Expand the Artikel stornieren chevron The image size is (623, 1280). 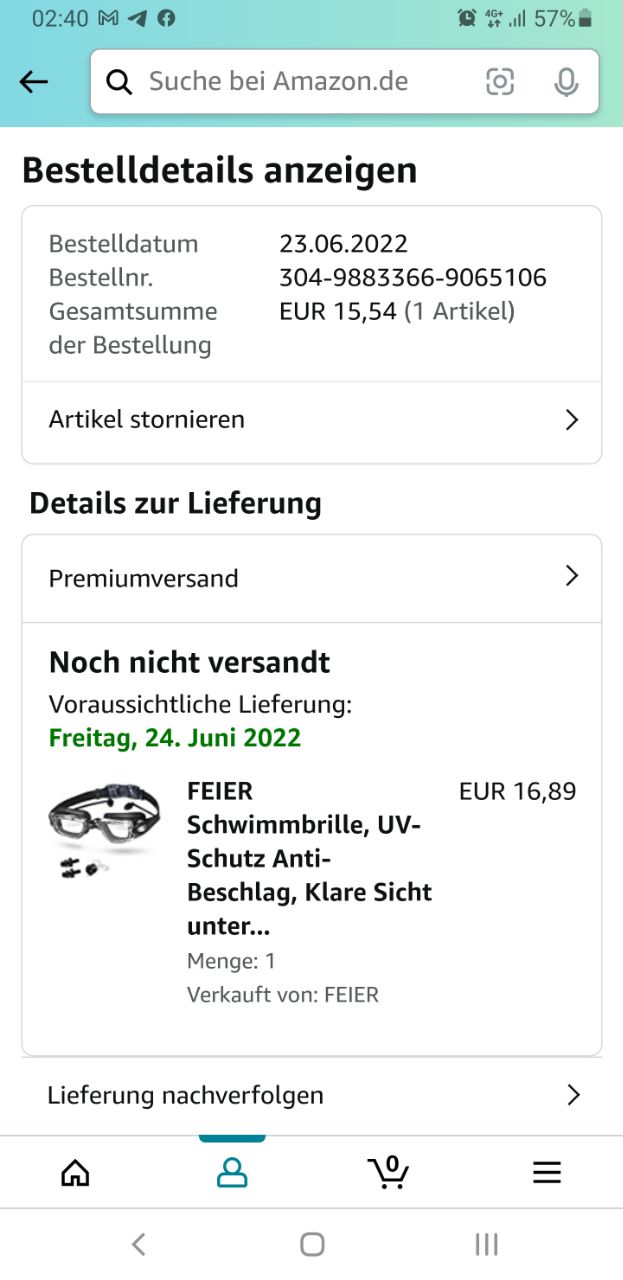(x=572, y=420)
